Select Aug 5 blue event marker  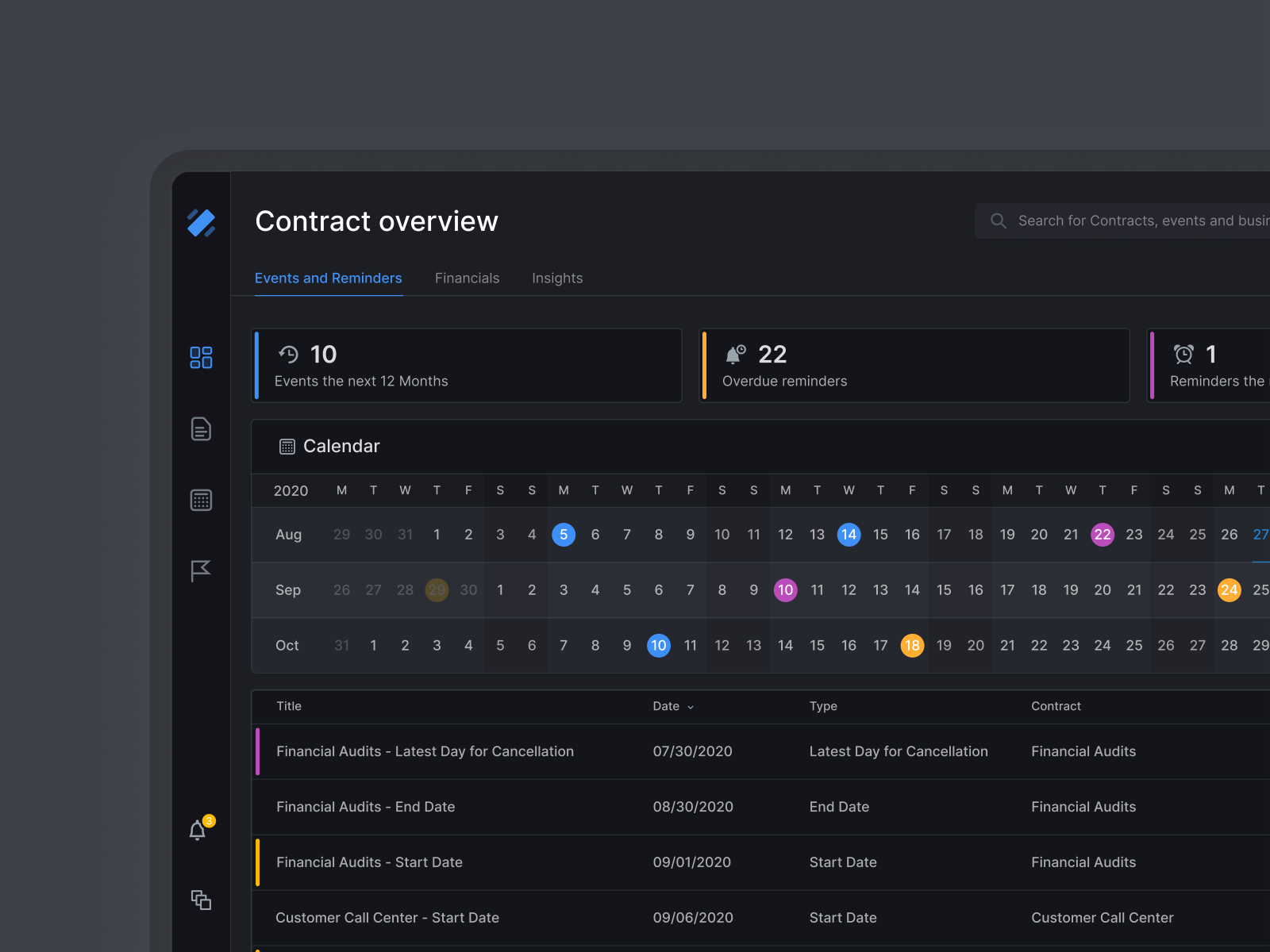pos(564,535)
